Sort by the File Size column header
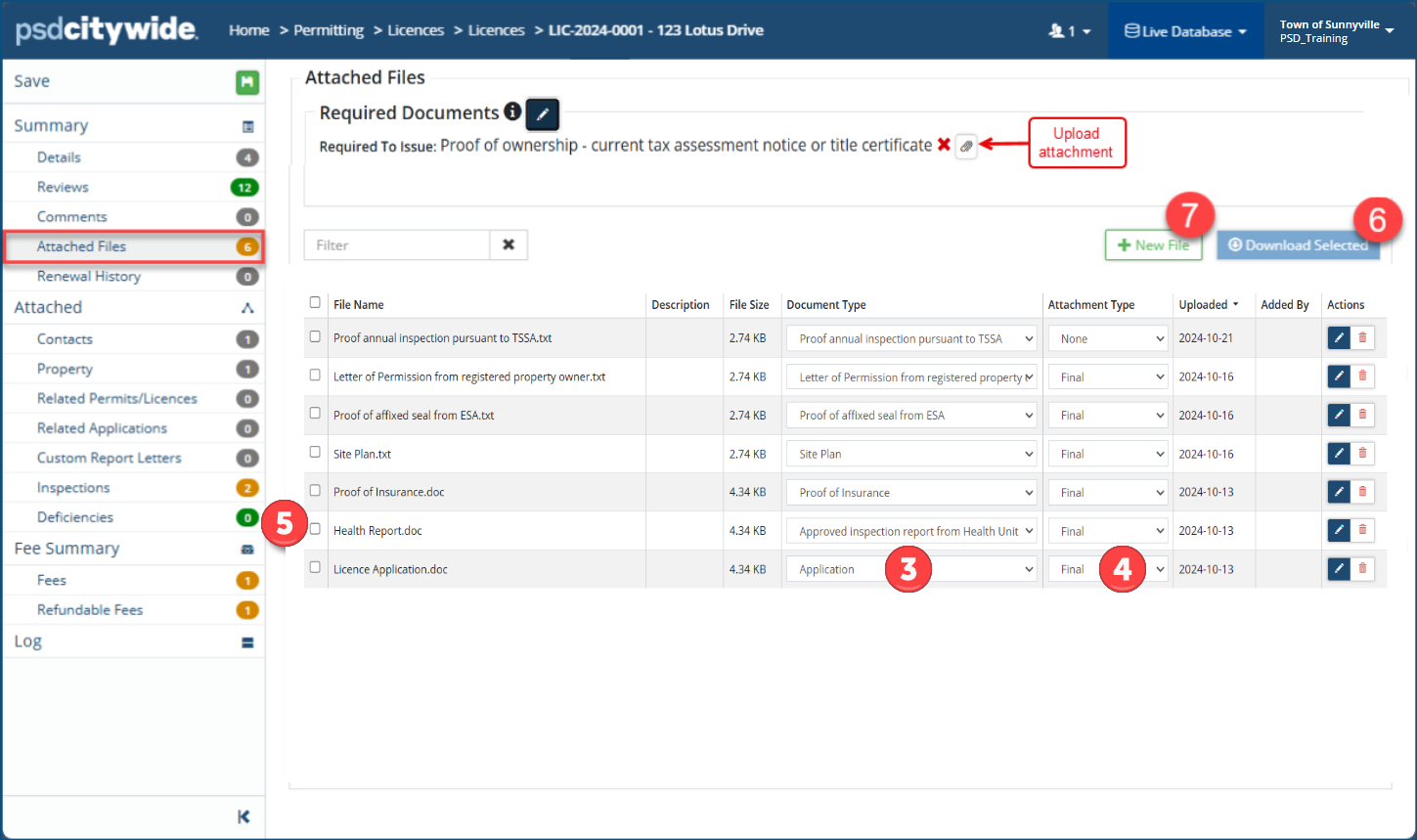This screenshot has height=840, width=1417. (749, 305)
